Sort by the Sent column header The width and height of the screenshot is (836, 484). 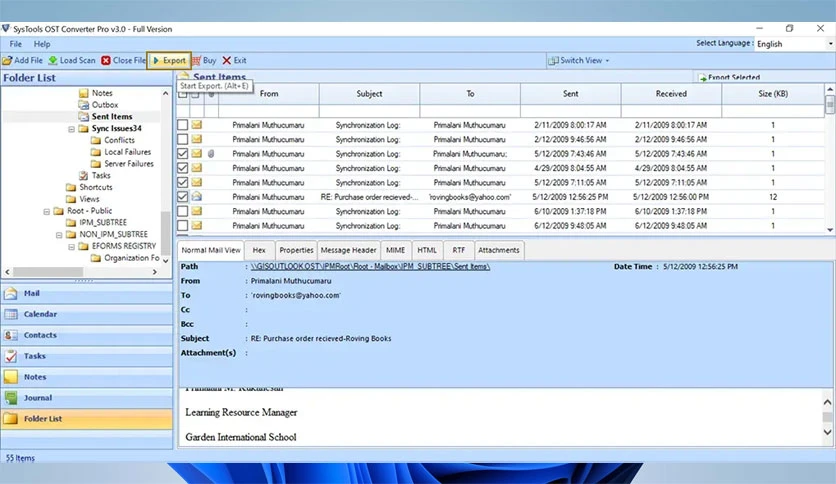570,94
